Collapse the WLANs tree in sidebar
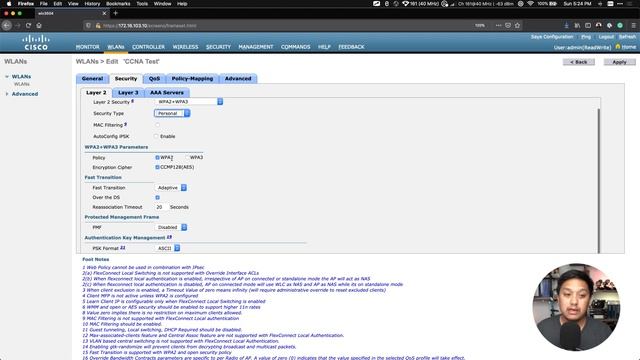 7,77
